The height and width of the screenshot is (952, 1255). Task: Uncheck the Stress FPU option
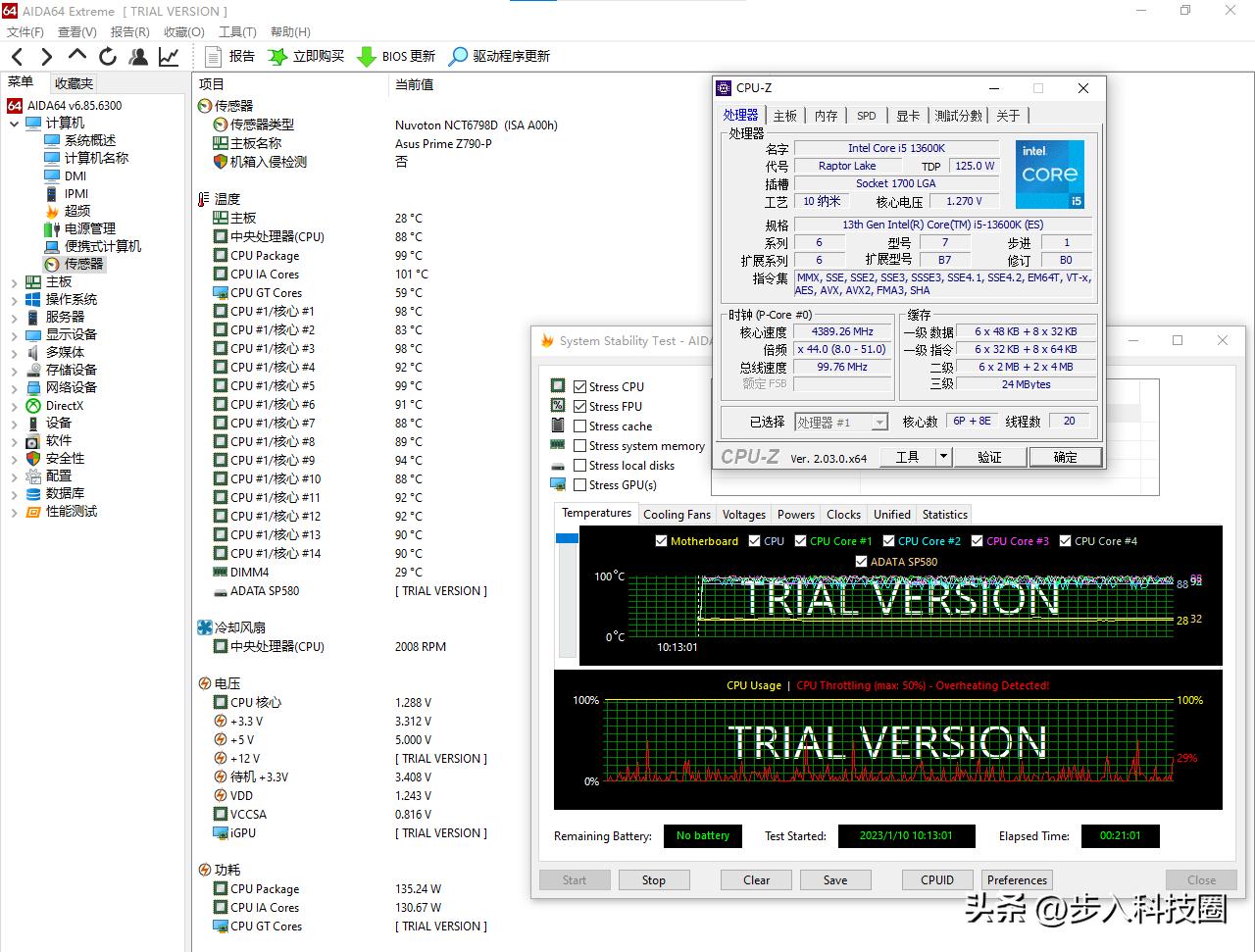[578, 406]
